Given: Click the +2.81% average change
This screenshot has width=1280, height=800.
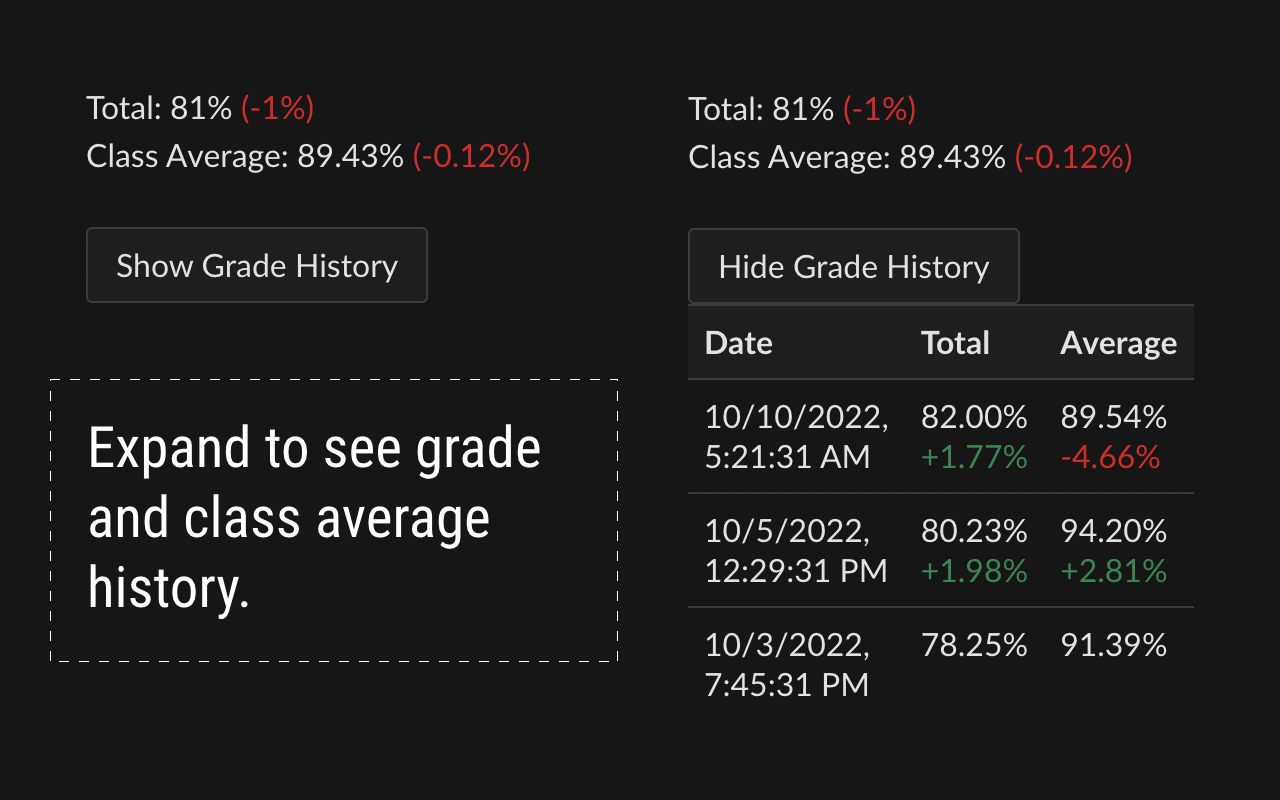Looking at the screenshot, I should coord(1114,571).
